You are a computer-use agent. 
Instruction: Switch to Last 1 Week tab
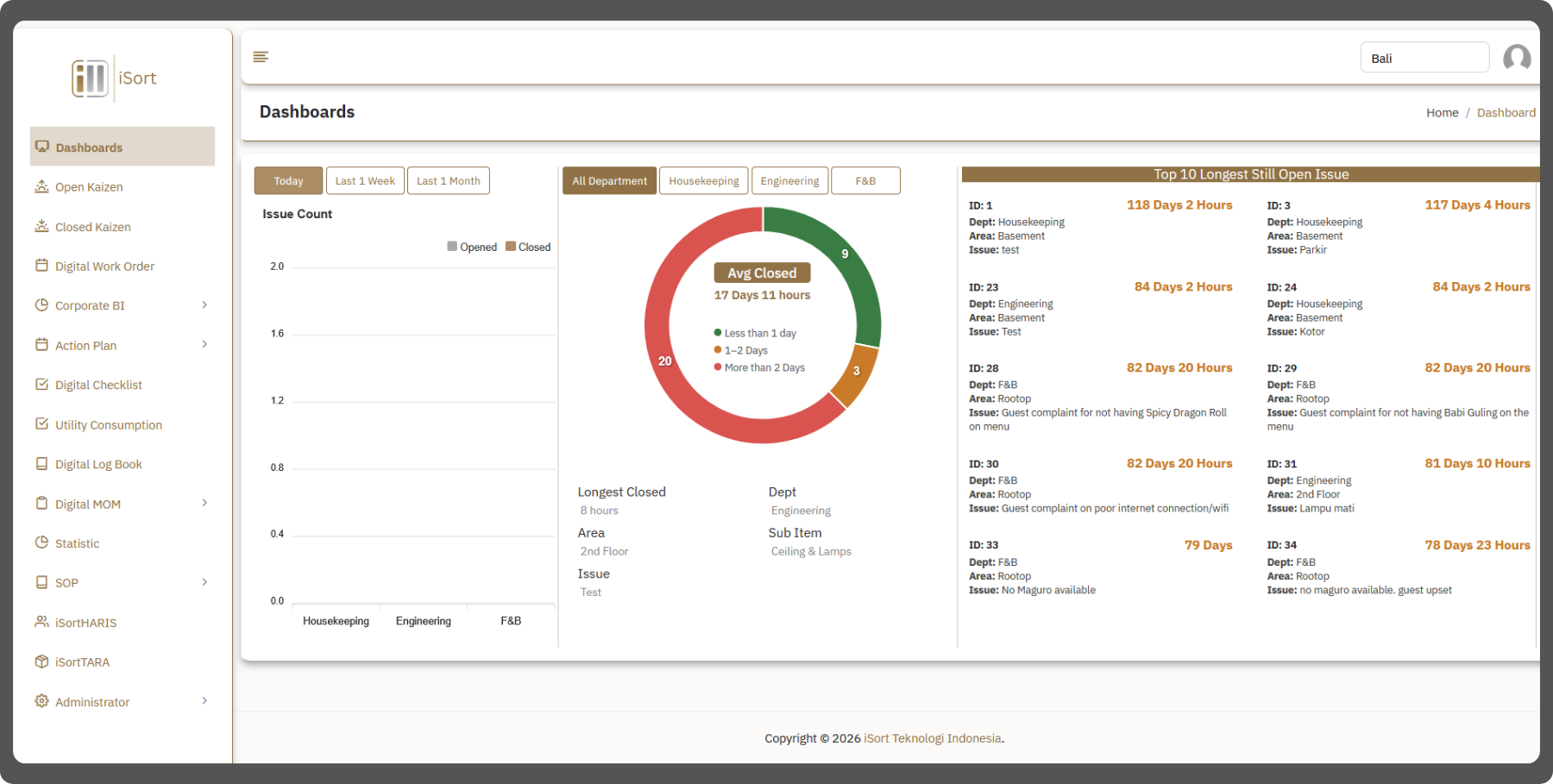pos(365,181)
